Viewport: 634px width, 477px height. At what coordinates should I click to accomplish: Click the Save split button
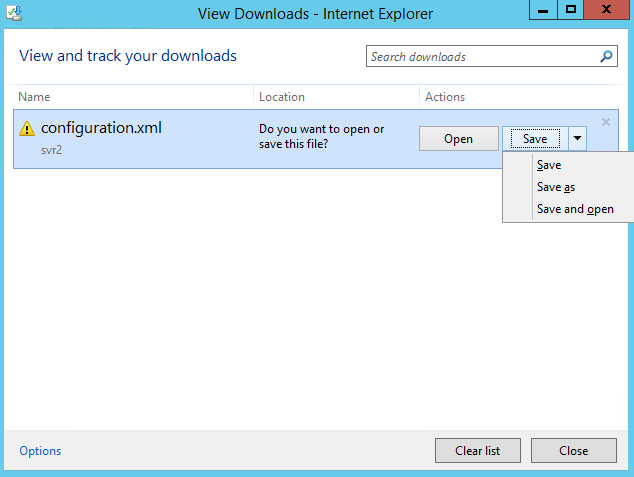tap(535, 139)
